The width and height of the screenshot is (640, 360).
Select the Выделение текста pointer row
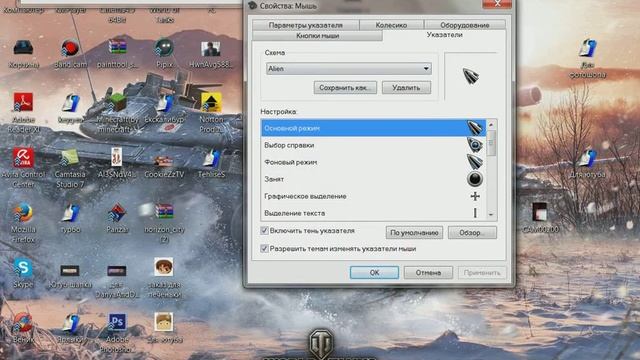pyautogui.click(x=373, y=213)
